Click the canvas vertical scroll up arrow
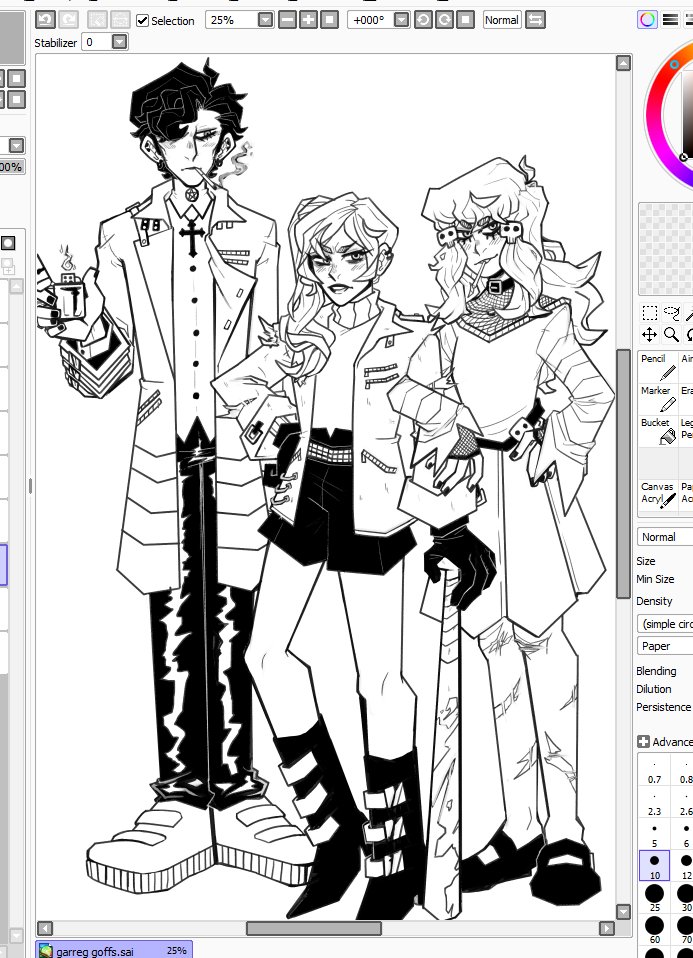Screen dimensions: 693x958 tap(623, 63)
